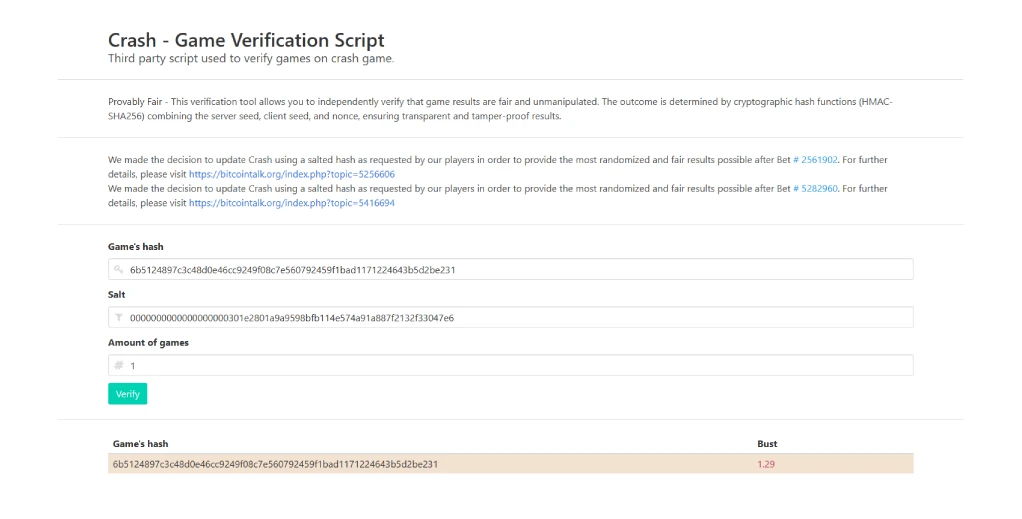Click the Bust value 1.29
This screenshot has height=519, width=1022.
coord(766,464)
